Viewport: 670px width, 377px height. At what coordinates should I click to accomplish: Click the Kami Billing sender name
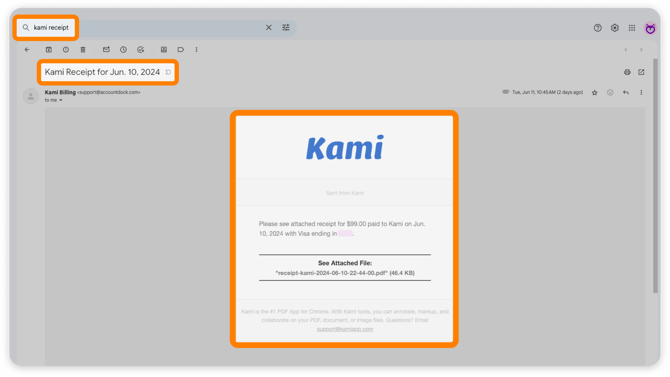[60, 92]
